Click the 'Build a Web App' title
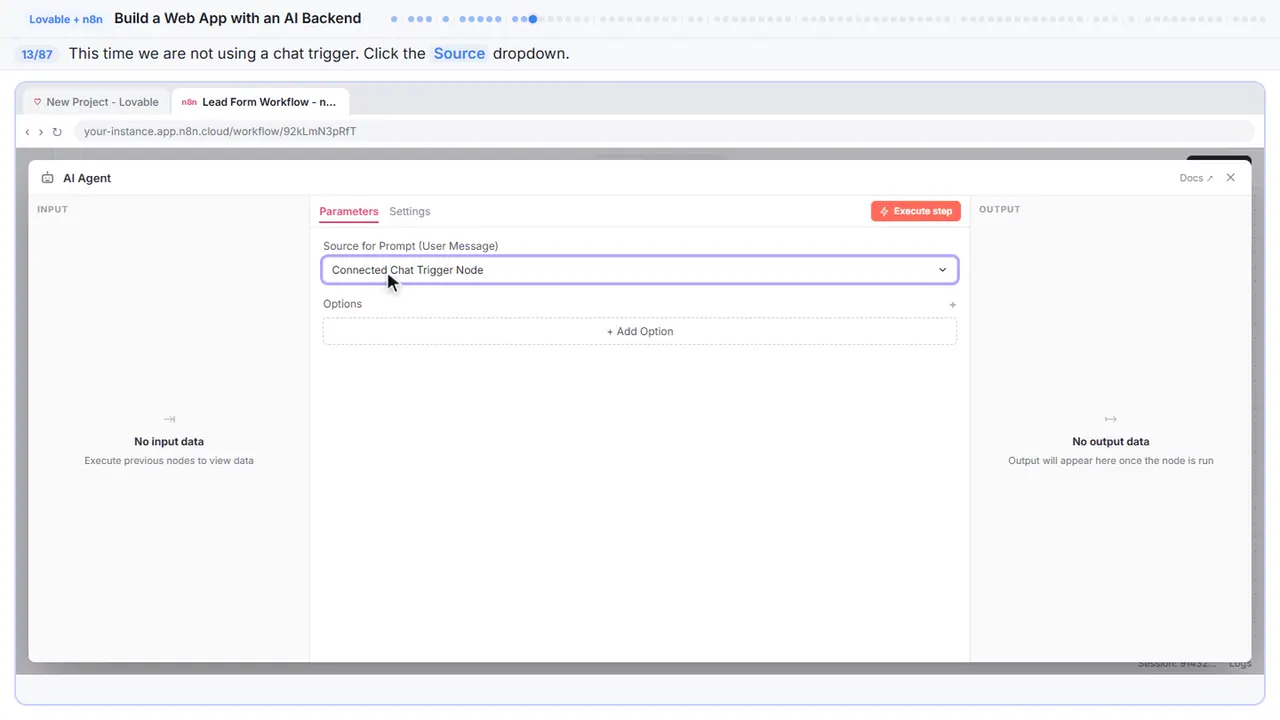 238,18
